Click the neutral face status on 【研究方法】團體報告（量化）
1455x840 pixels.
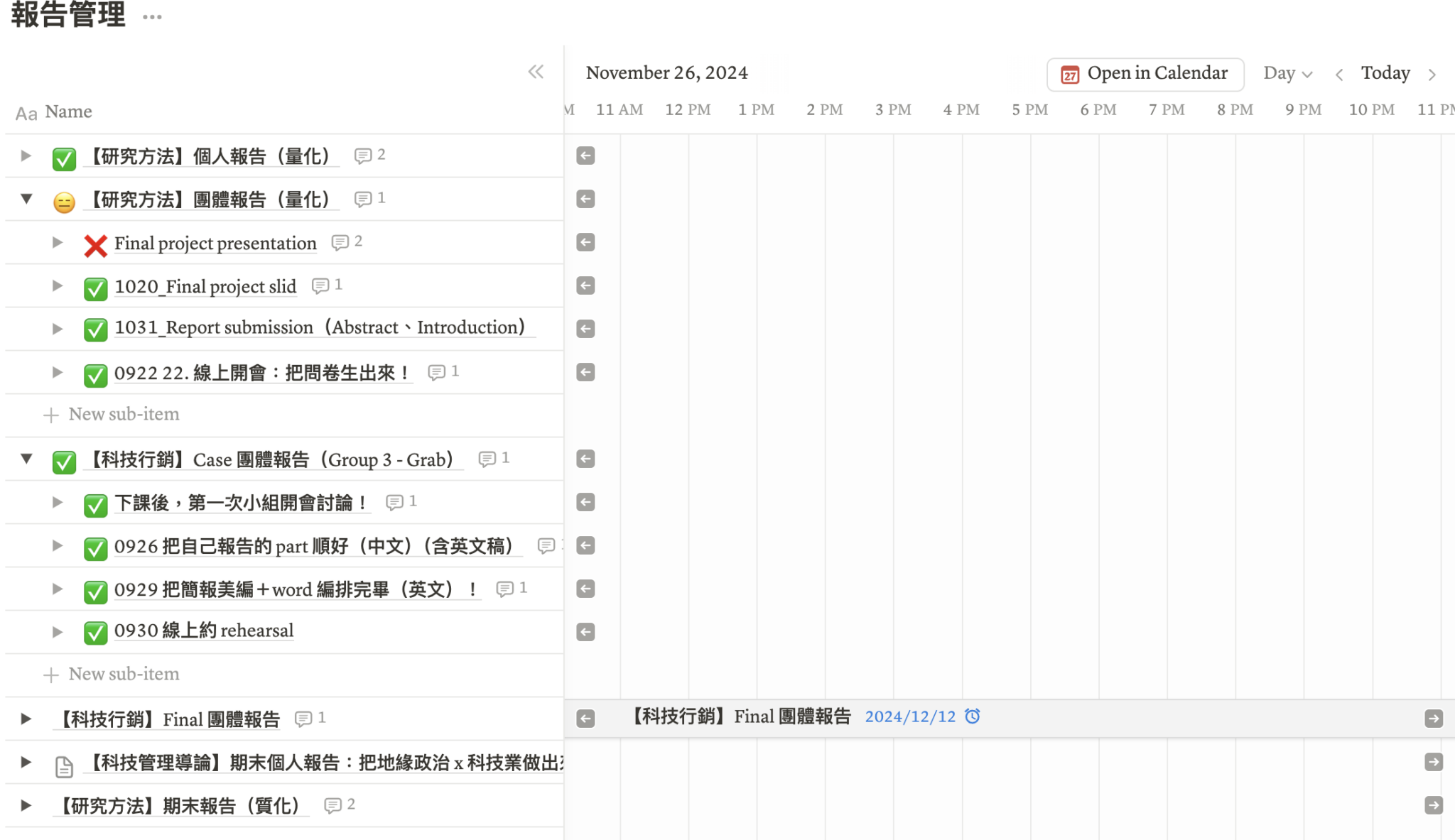[63, 200]
